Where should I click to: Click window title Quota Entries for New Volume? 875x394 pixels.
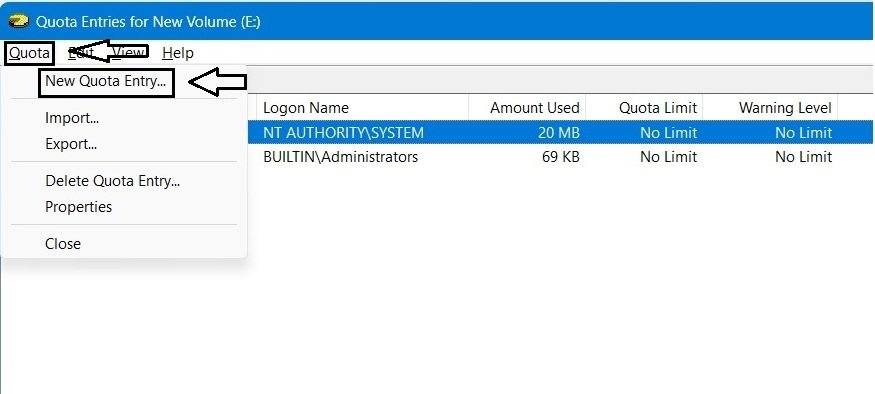click(148, 22)
